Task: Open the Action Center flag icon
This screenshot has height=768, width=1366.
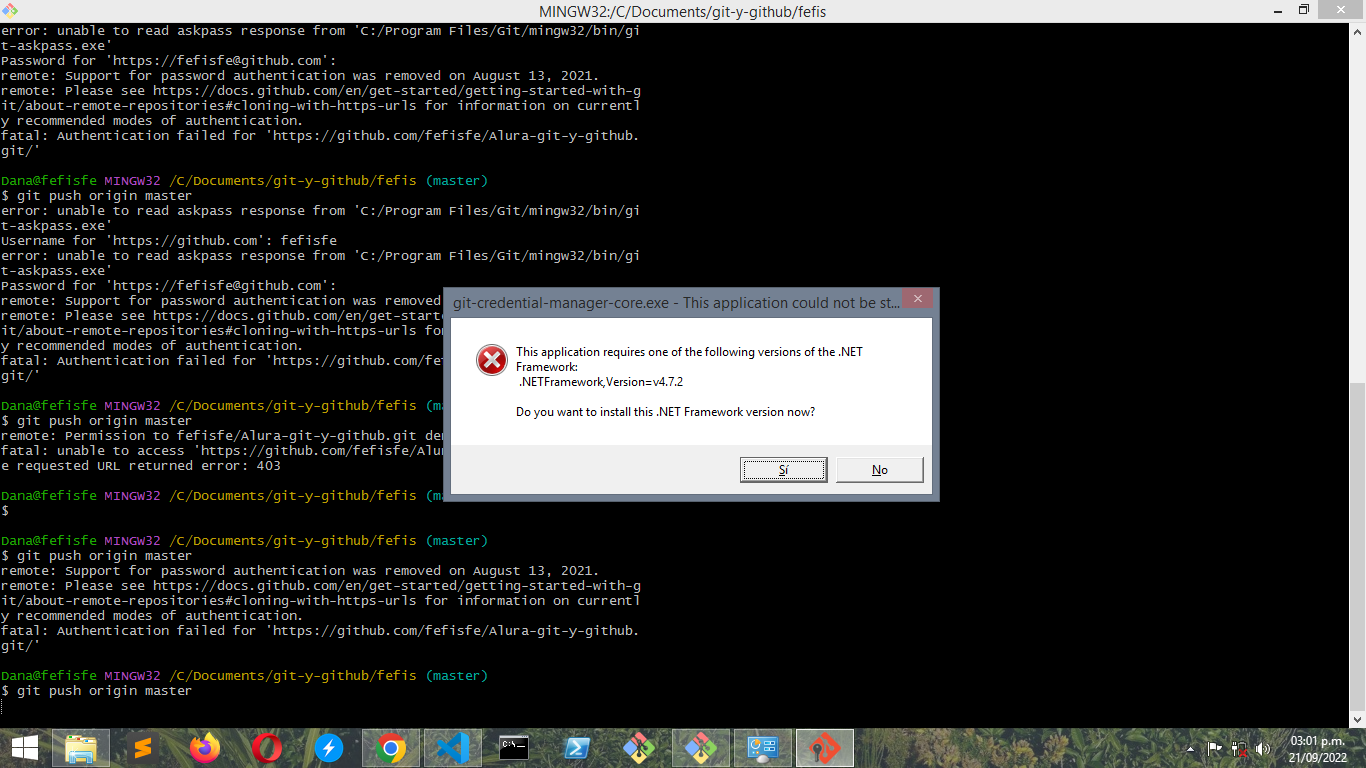Action: [1215, 748]
